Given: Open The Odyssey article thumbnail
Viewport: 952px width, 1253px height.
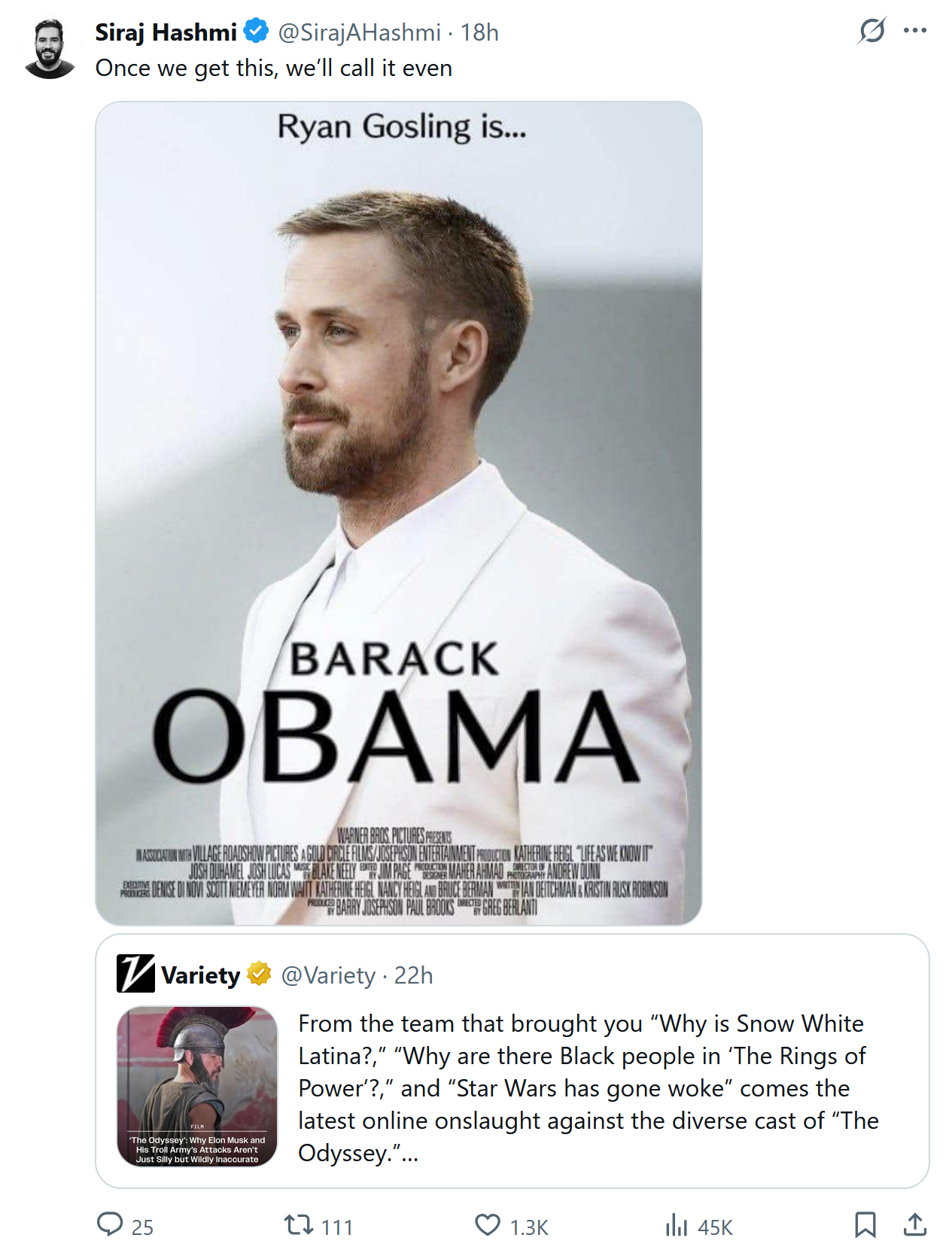Looking at the screenshot, I should click(197, 1086).
